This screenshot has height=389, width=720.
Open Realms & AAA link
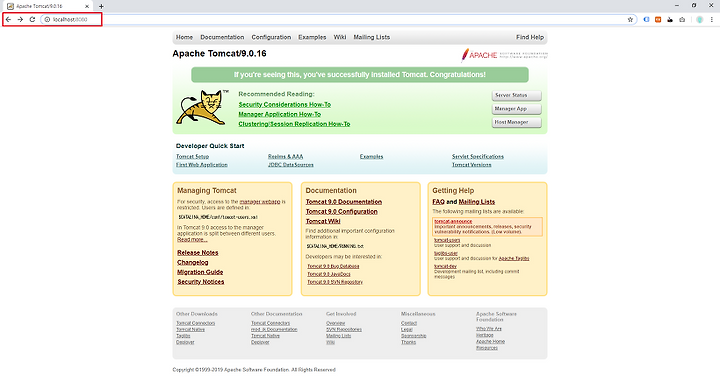pos(286,157)
